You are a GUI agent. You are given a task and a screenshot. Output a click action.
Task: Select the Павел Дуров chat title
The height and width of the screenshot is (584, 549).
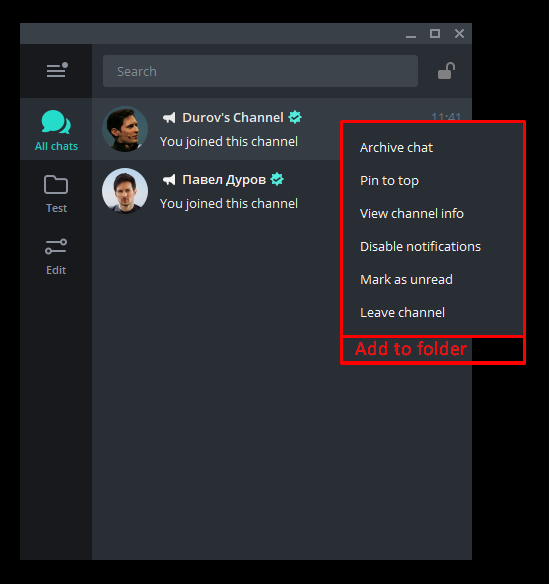224,180
